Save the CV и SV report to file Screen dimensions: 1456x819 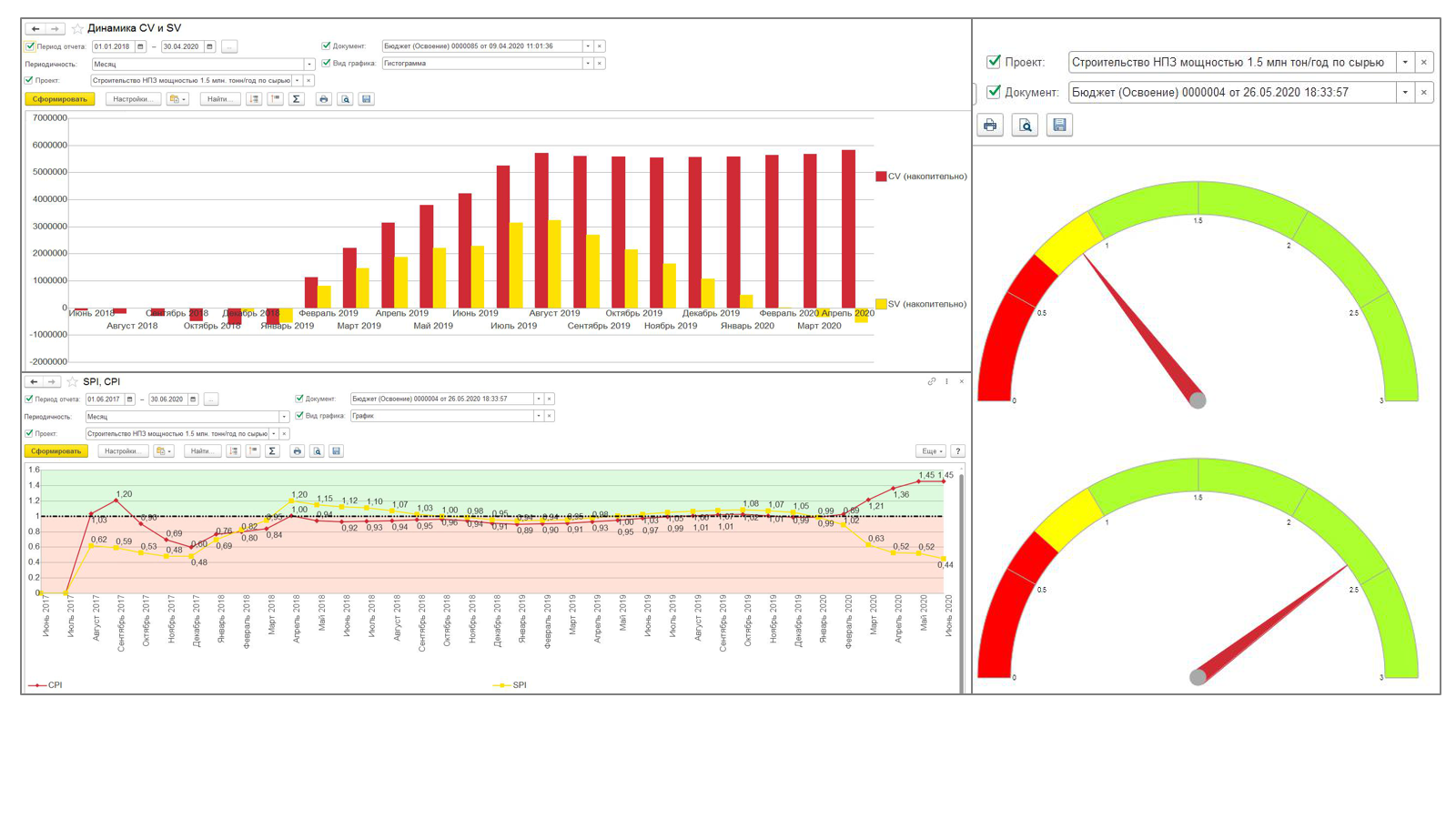tap(367, 99)
